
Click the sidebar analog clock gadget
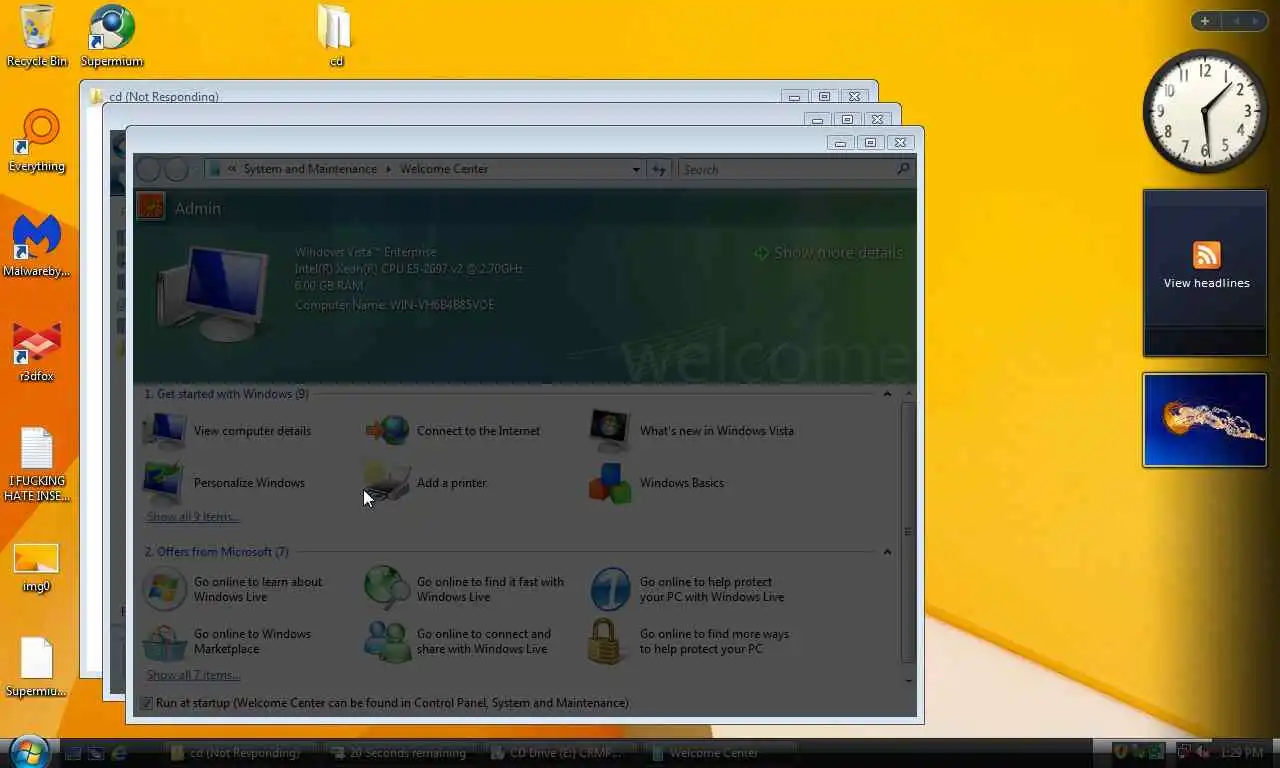click(1205, 110)
